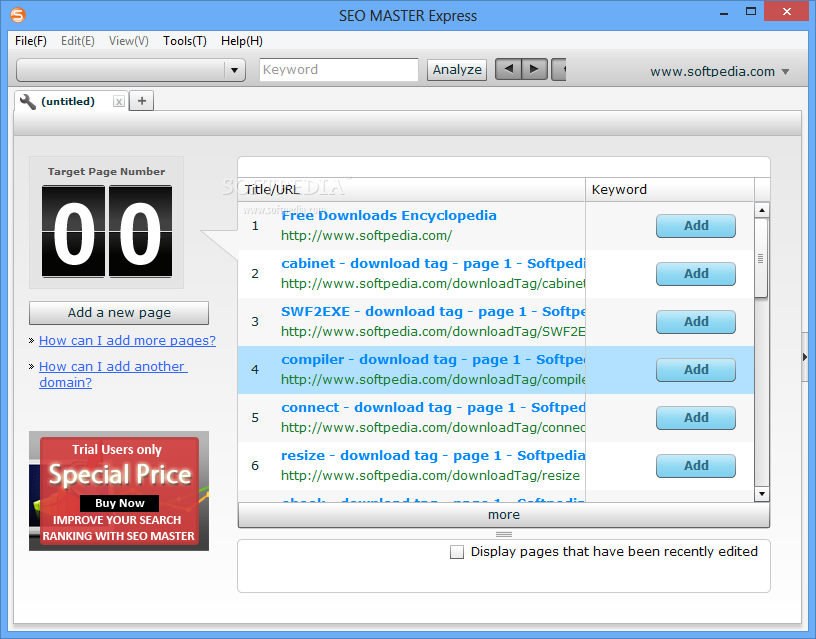This screenshot has height=639, width=816.
Task: Click the vertical scrollbar thumb in list
Action: point(761,258)
